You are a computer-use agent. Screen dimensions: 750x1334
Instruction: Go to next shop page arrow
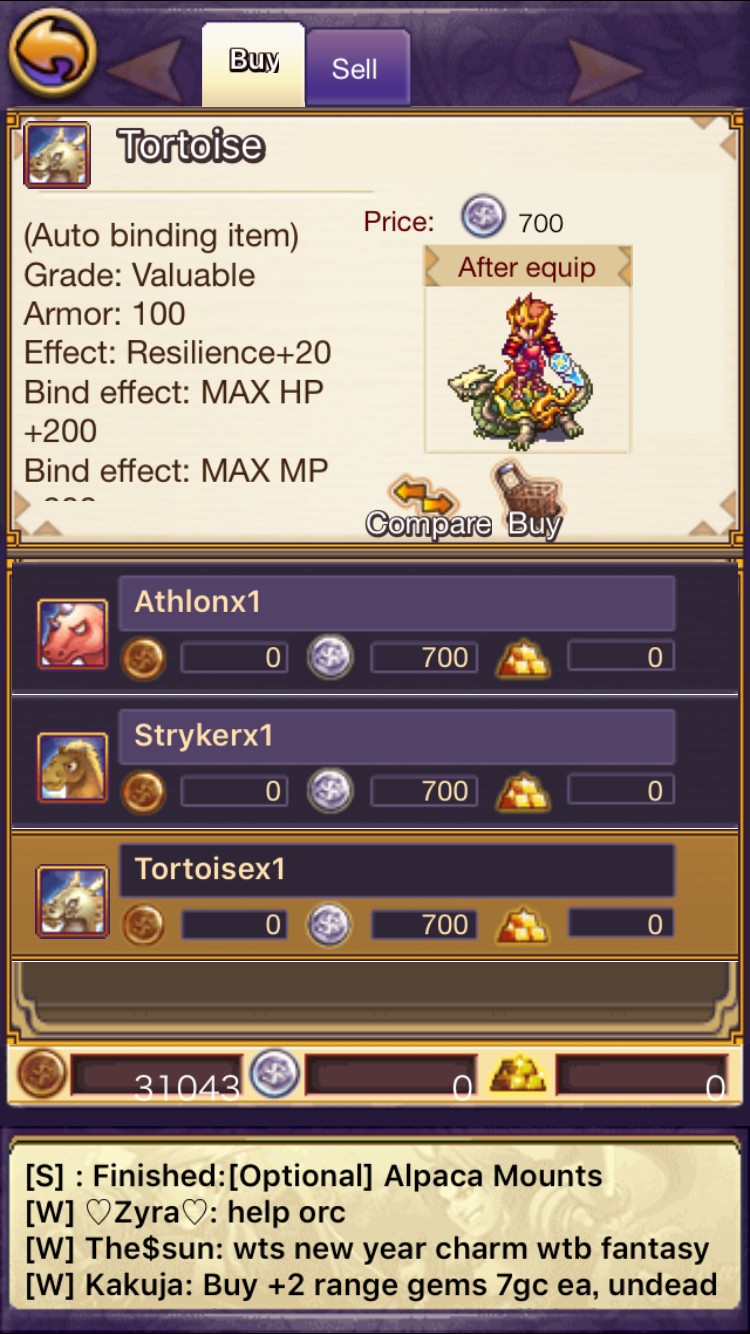[x=605, y=69]
